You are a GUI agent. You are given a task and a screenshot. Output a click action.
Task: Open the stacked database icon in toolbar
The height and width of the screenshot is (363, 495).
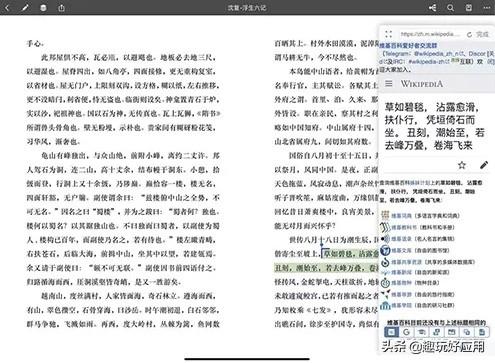pyautogui.click(x=43, y=8)
